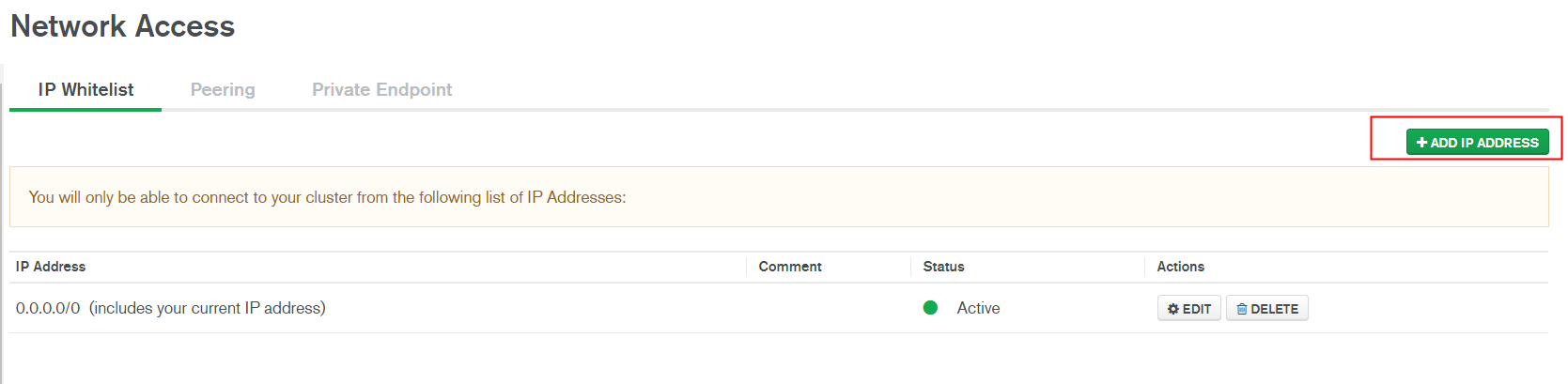
Task: Switch to the Peering tab
Action: tap(223, 90)
